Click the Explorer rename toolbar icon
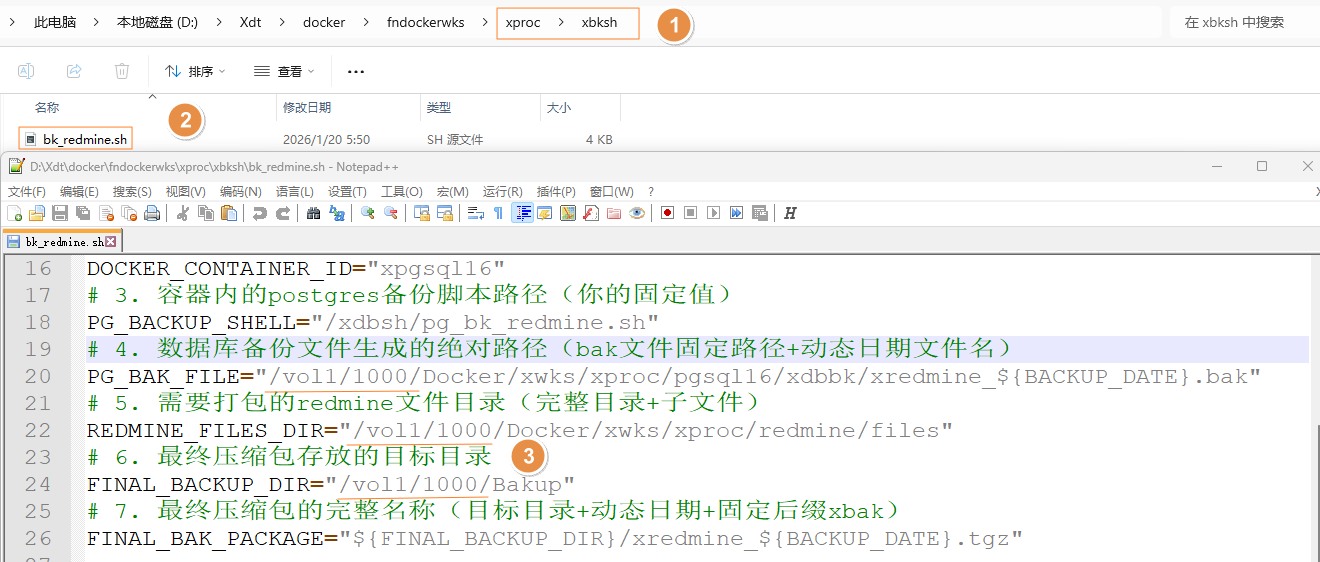The height and width of the screenshot is (562, 1320). pyautogui.click(x=26, y=71)
